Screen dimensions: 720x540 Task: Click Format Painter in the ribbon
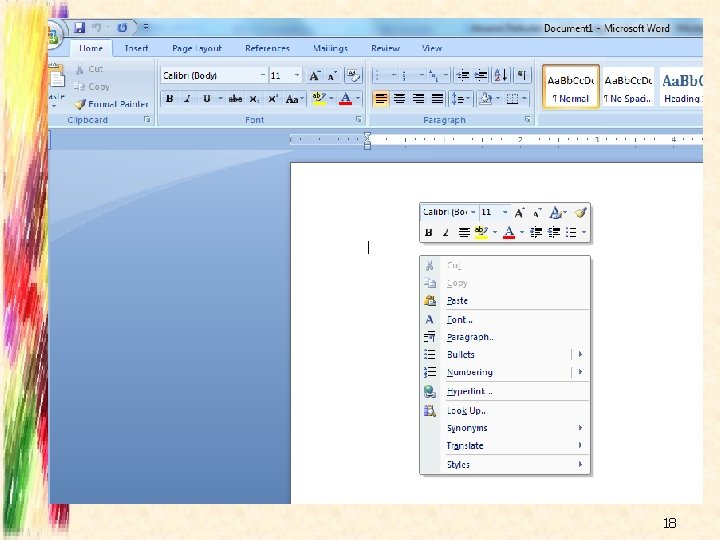coord(112,104)
